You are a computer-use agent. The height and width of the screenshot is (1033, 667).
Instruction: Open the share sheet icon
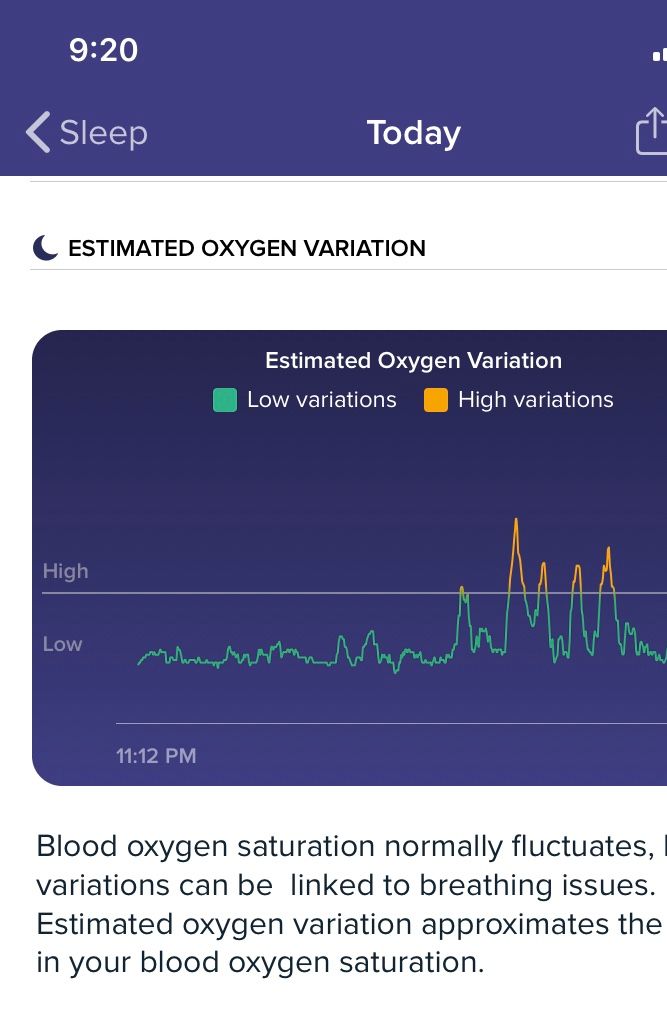tap(652, 131)
